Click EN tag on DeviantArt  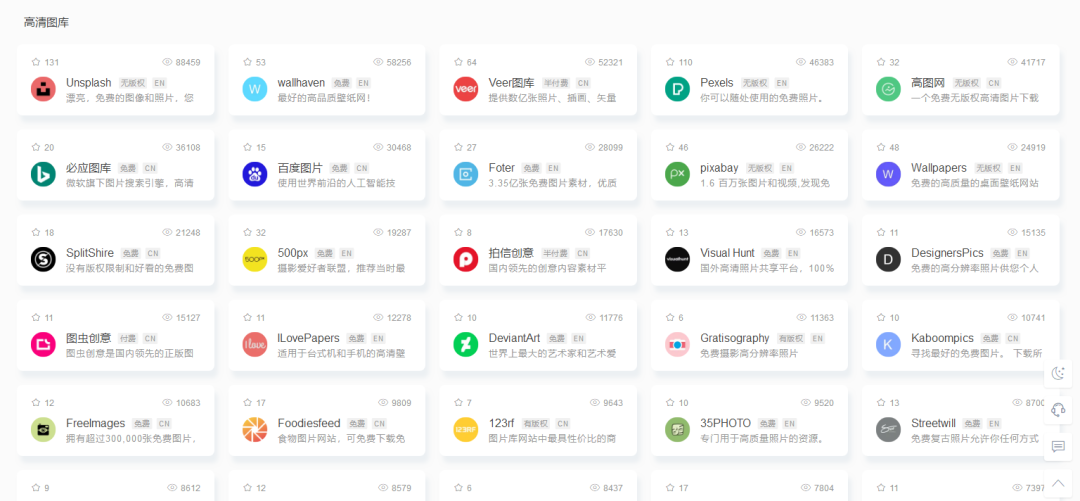click(579, 338)
